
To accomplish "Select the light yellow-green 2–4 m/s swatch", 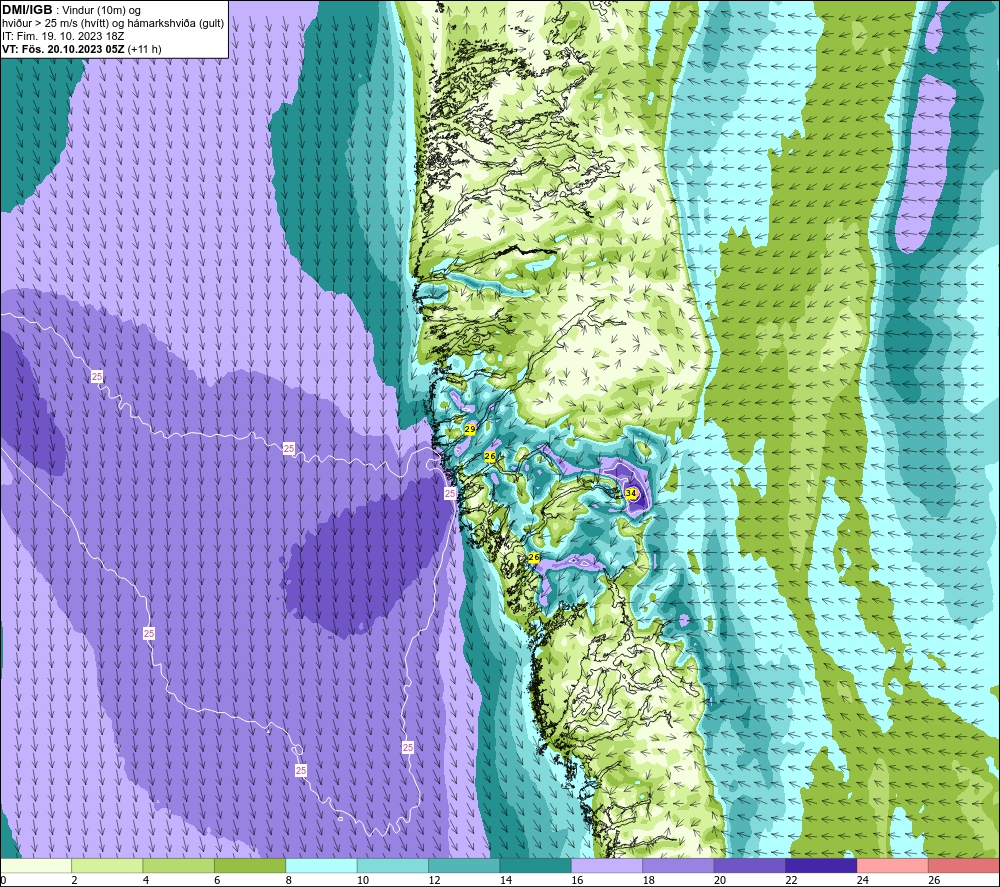I will coord(107,865).
